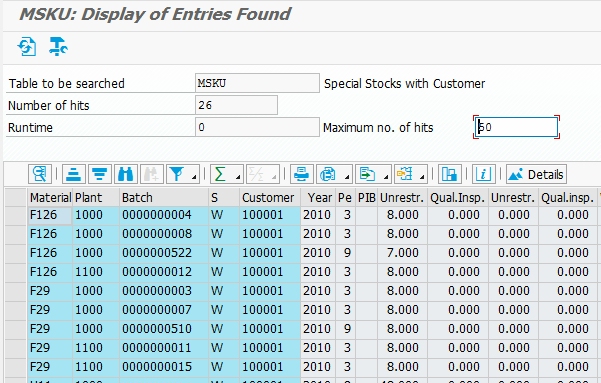Select the Year column header

(318, 197)
